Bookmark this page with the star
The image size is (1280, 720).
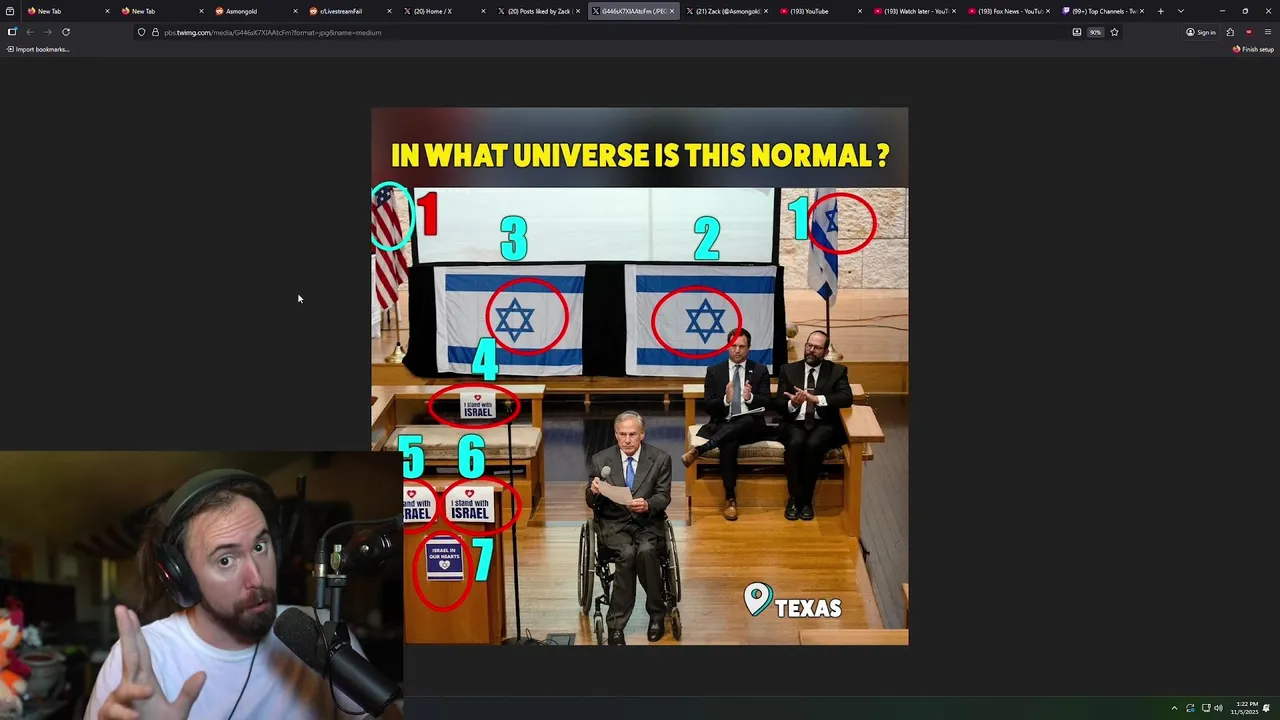1114,32
